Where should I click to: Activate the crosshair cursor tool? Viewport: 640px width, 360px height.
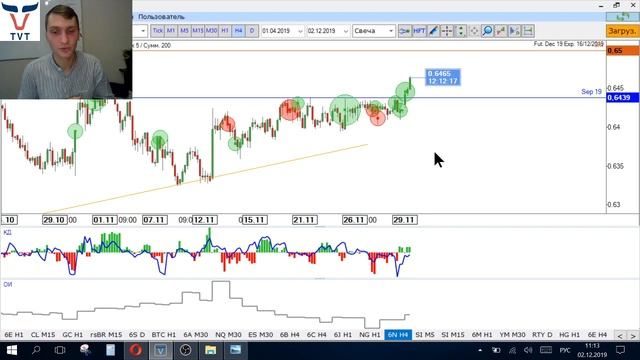(447, 31)
